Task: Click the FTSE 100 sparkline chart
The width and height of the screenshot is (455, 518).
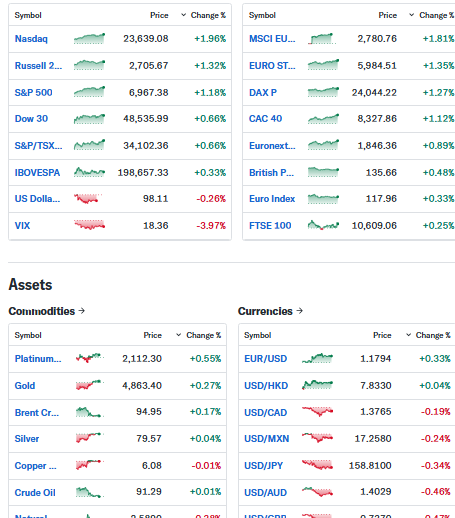Action: pos(323,225)
